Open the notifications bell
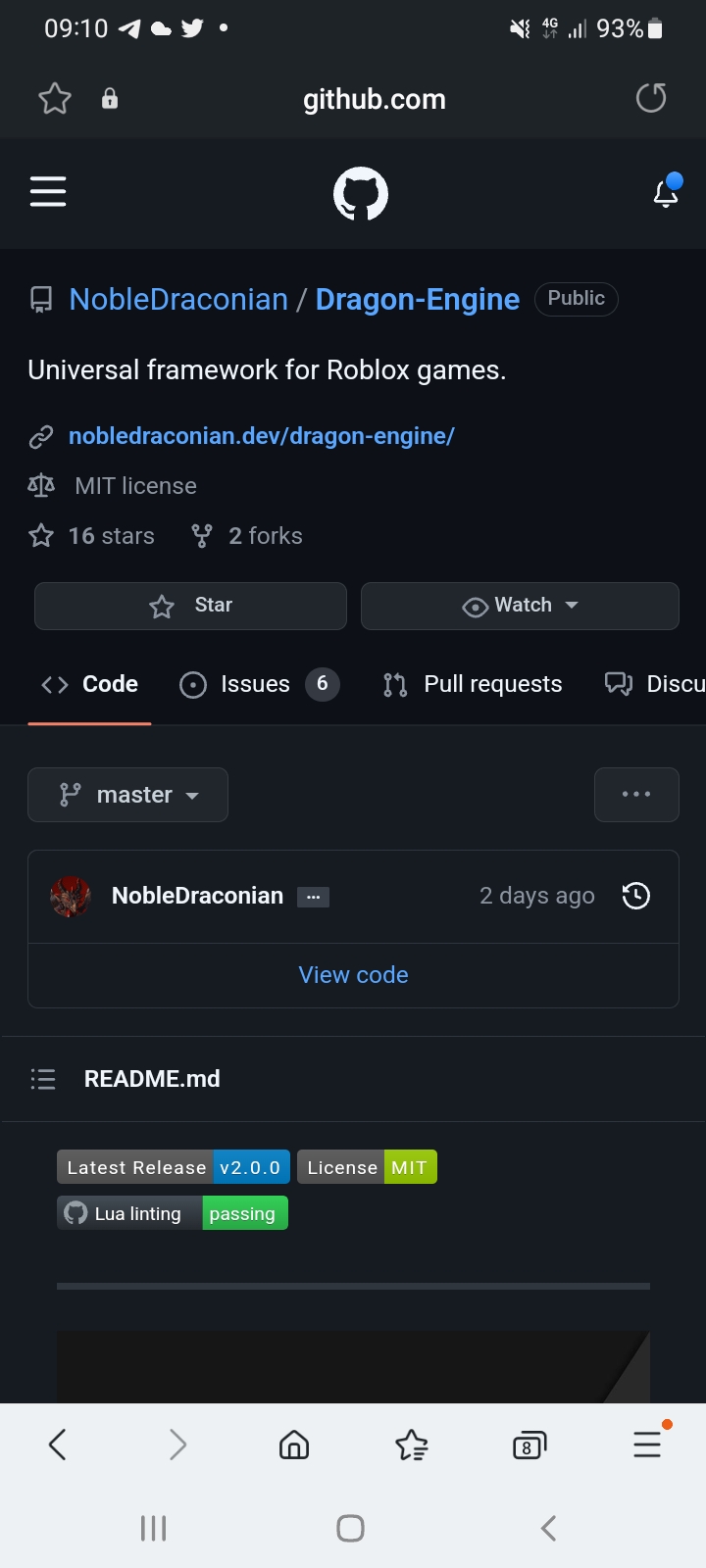Viewport: 706px width, 1568px height. [667, 191]
